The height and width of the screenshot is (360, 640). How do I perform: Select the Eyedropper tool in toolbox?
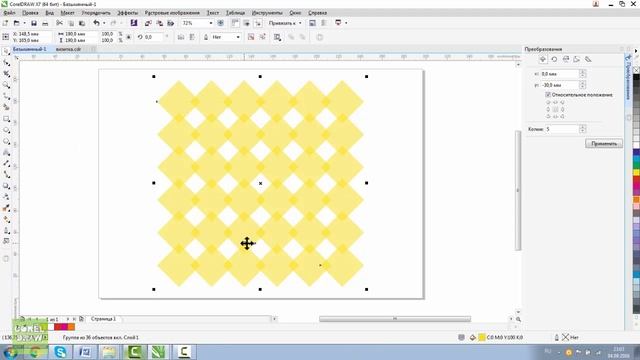point(6,209)
